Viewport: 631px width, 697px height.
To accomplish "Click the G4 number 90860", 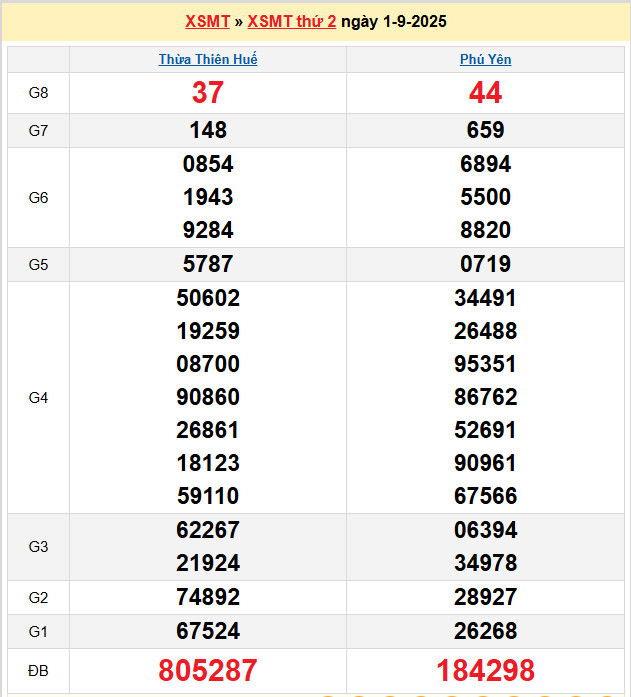I will tap(208, 397).
